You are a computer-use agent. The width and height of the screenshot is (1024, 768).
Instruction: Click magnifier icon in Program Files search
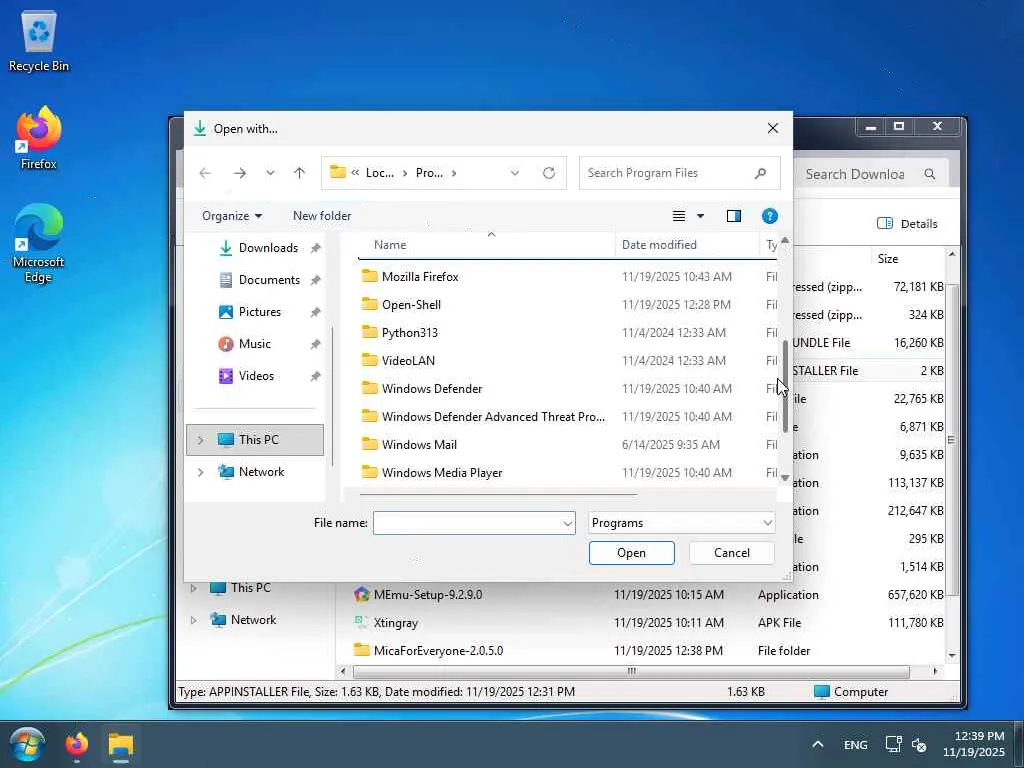[760, 173]
